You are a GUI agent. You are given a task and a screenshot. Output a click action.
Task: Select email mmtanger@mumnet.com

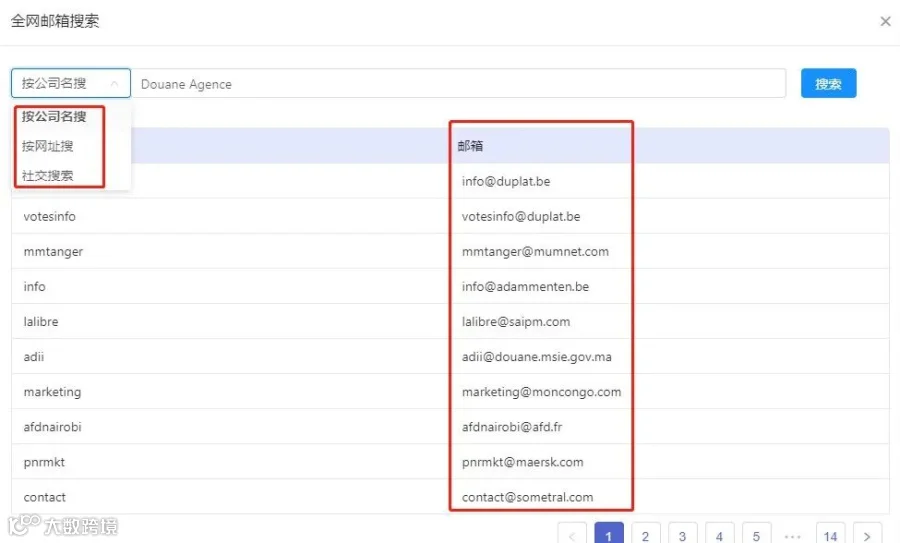click(x=535, y=251)
